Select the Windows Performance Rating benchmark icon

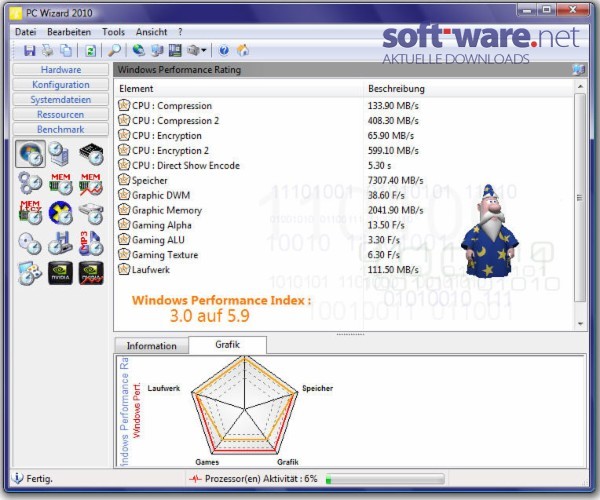[31, 154]
